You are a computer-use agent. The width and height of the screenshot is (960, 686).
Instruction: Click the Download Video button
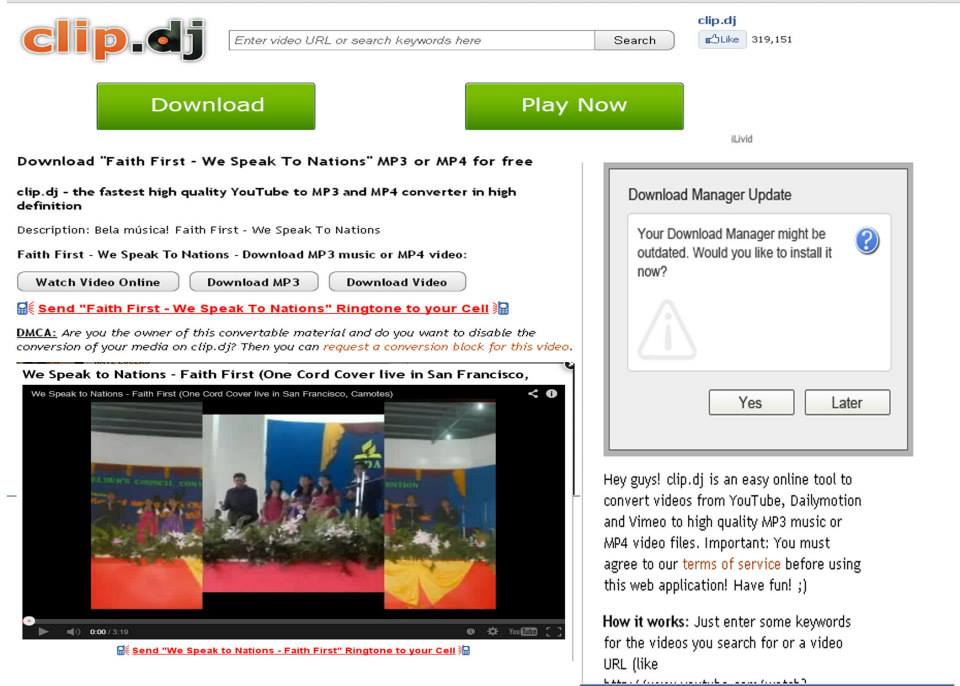[x=397, y=282]
